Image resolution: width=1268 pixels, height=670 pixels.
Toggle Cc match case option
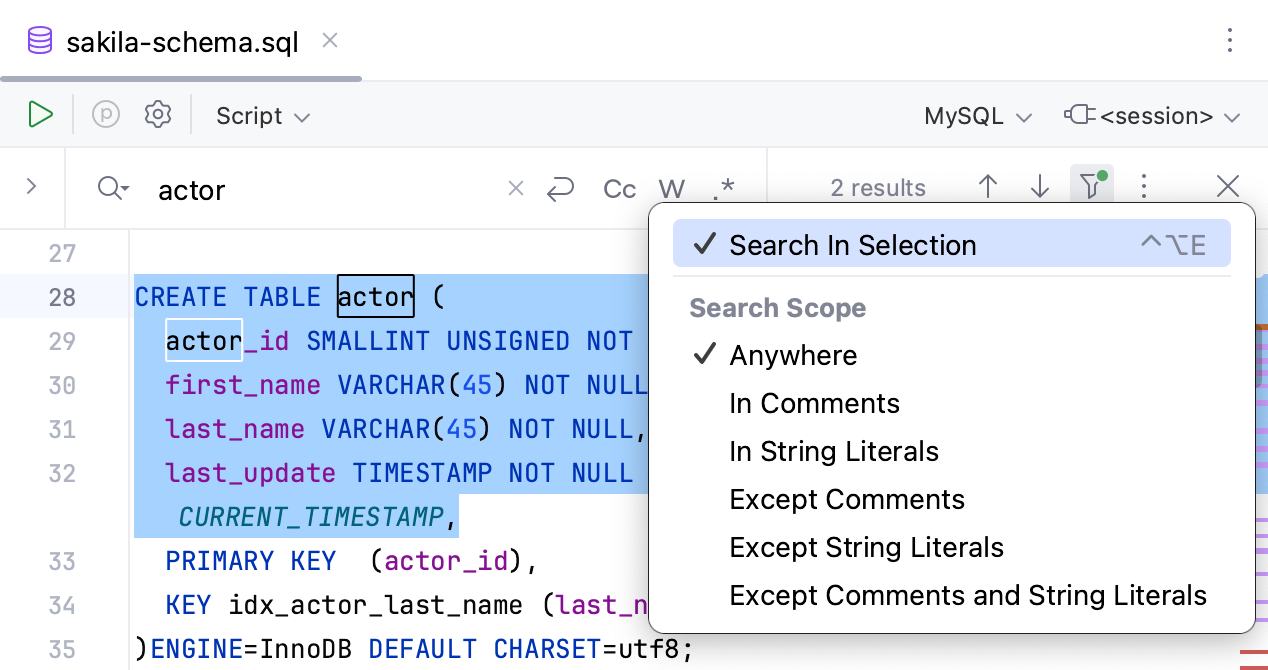619,188
